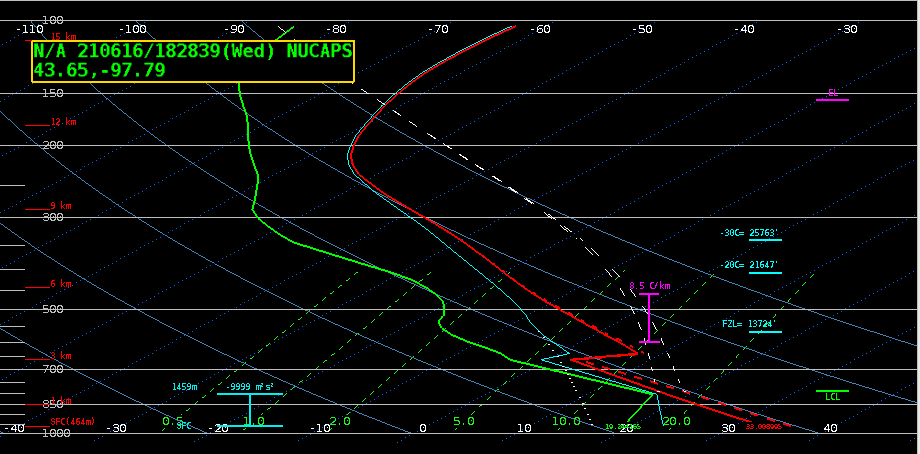Click the 200 mb pressure label
Viewport: 920px width, 454px height.
(x=53, y=145)
